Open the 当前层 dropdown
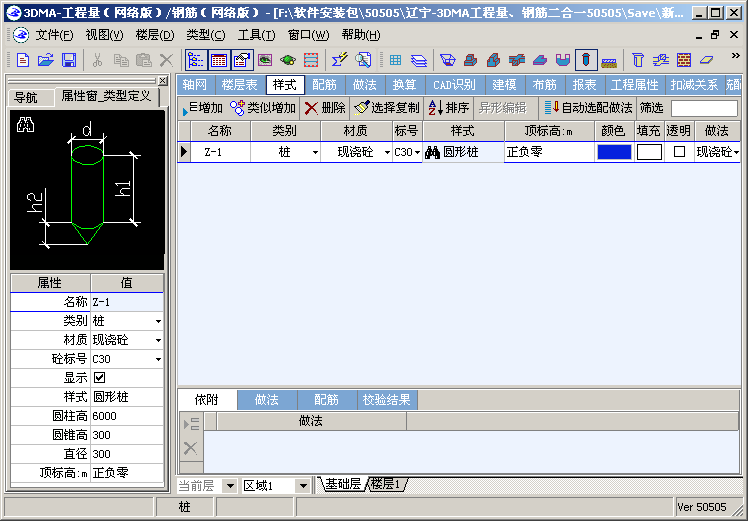The height and width of the screenshot is (521, 748). point(230,486)
